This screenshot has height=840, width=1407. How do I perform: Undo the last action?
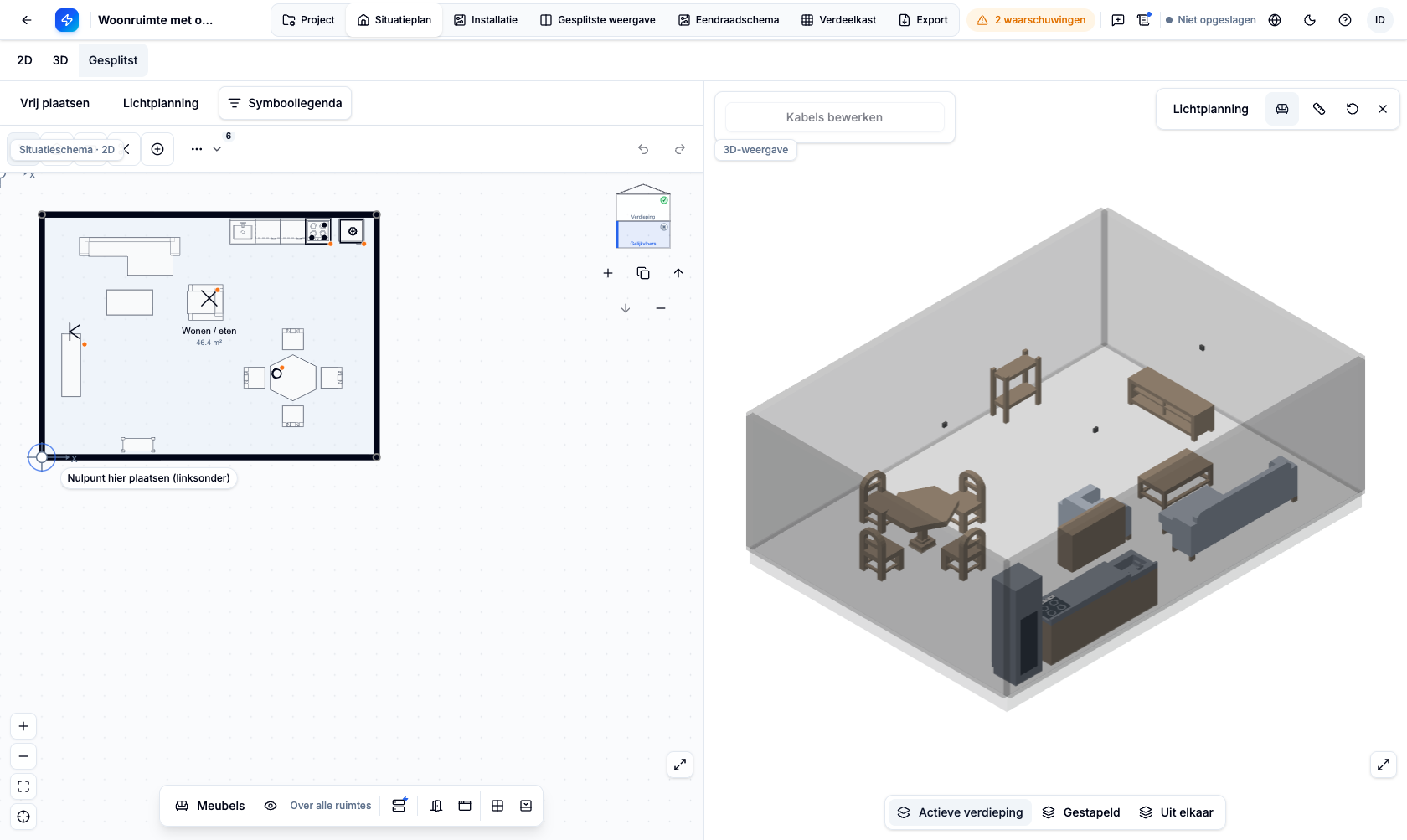[x=643, y=149]
